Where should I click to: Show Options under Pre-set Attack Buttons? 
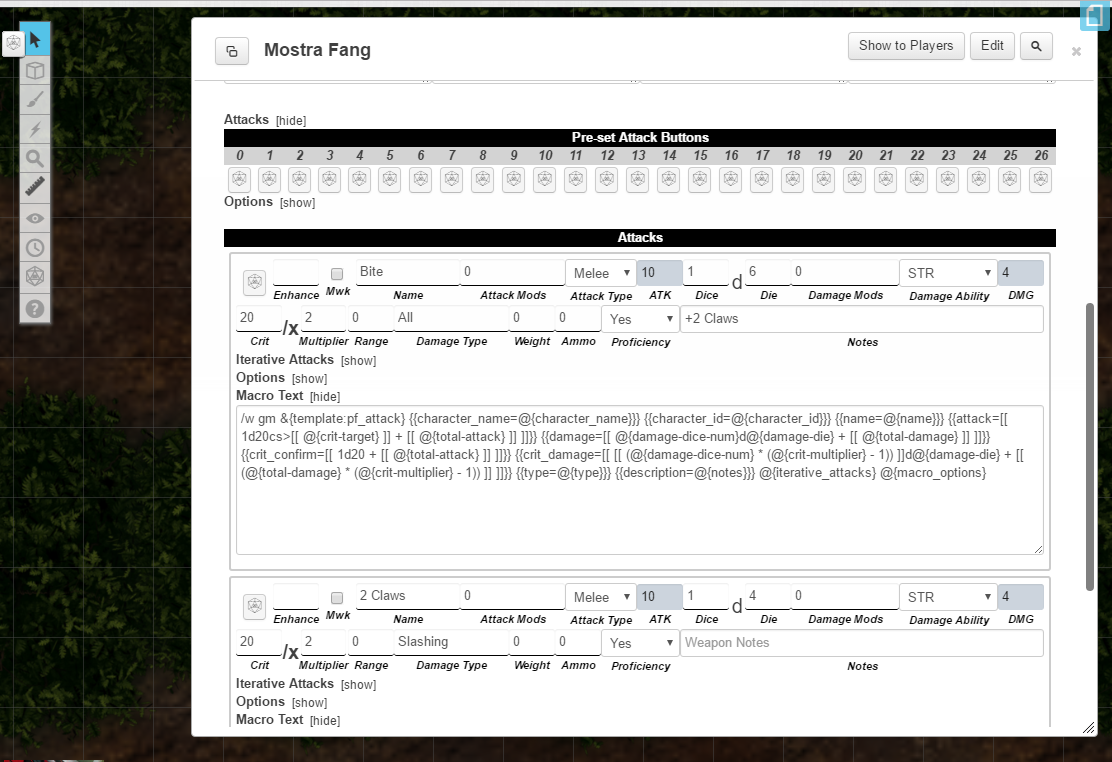297,203
